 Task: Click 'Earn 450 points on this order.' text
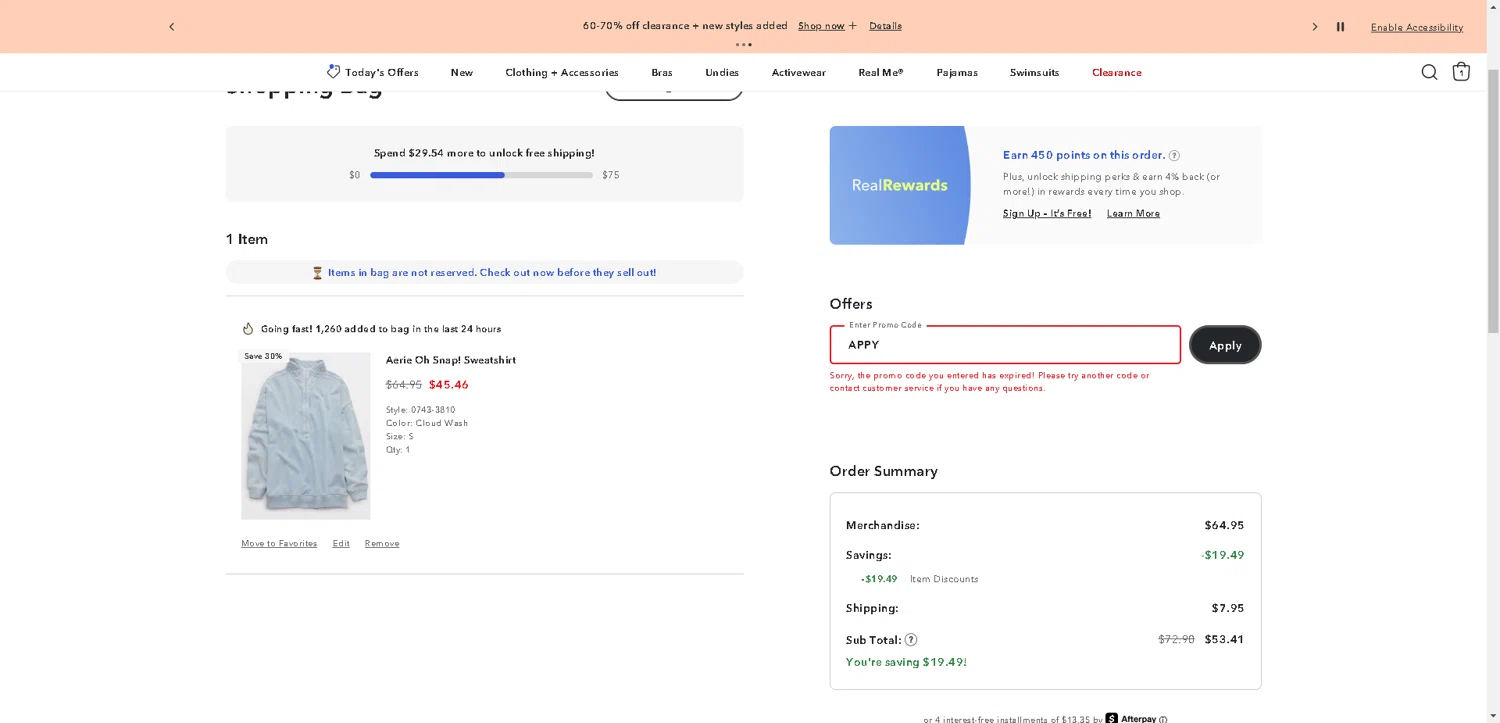click(1084, 155)
